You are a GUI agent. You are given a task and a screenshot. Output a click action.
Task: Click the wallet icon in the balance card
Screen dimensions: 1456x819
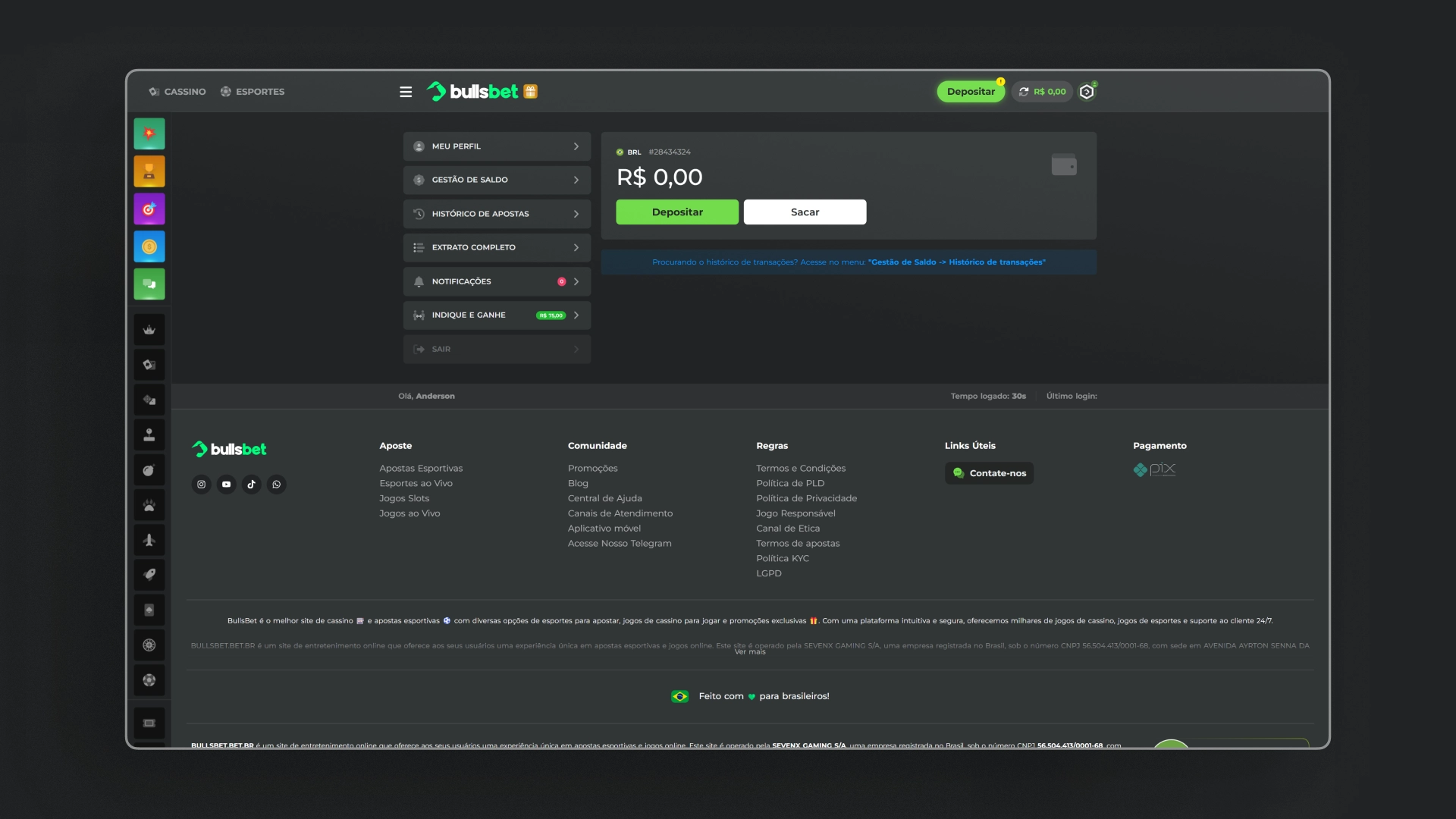1064,165
